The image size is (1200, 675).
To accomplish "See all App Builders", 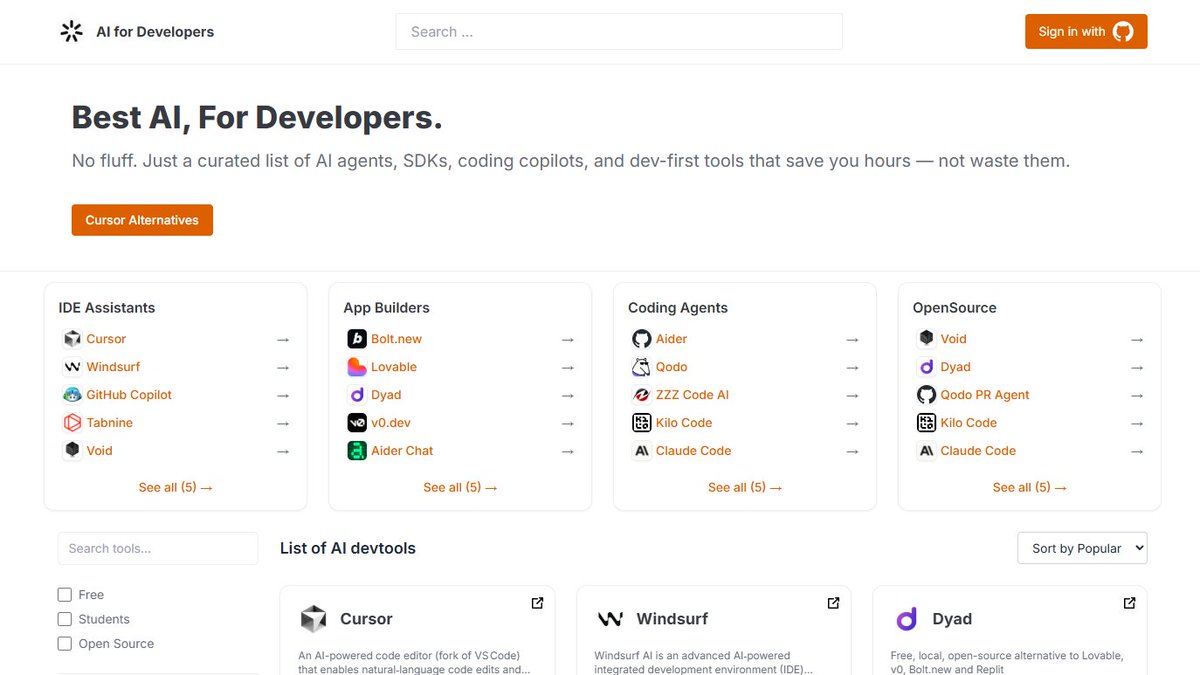I will pos(460,488).
